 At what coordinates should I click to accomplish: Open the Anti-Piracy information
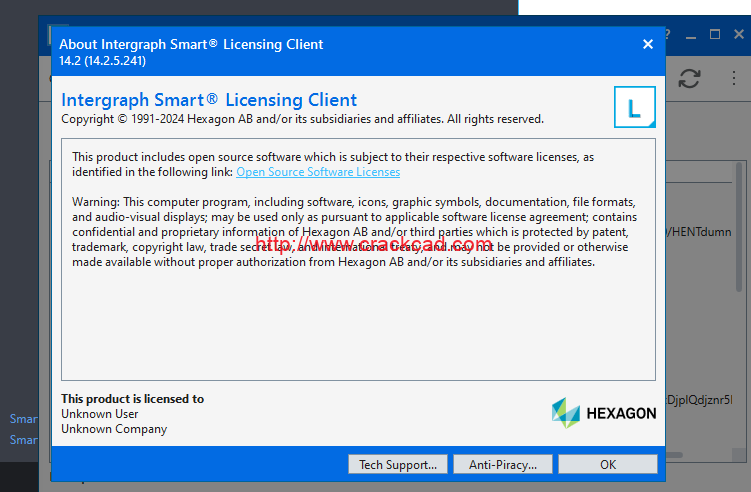pyautogui.click(x=502, y=464)
